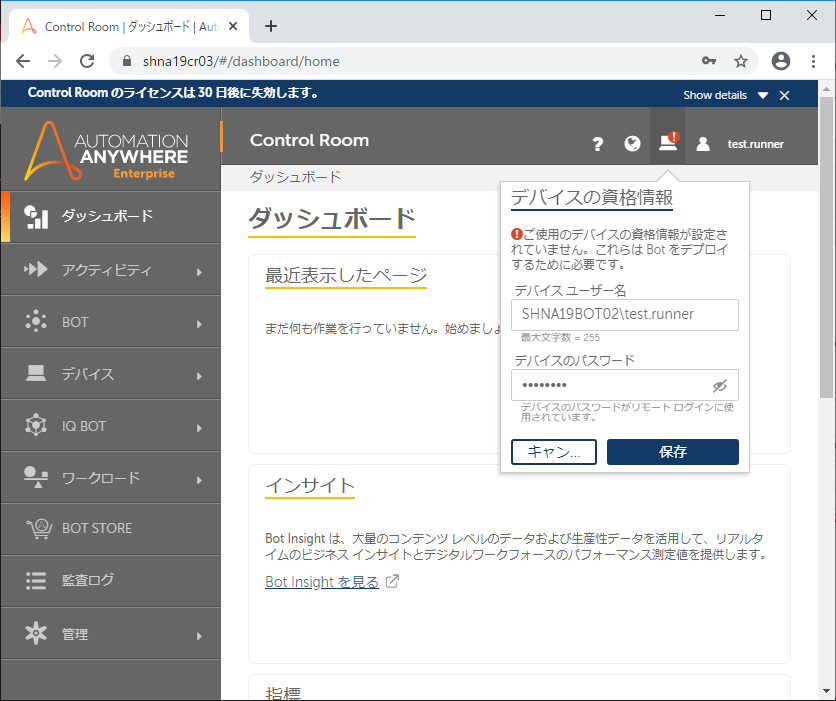The height and width of the screenshot is (701, 836).
Task: Select the Control Room browser tab
Action: pyautogui.click(x=129, y=26)
